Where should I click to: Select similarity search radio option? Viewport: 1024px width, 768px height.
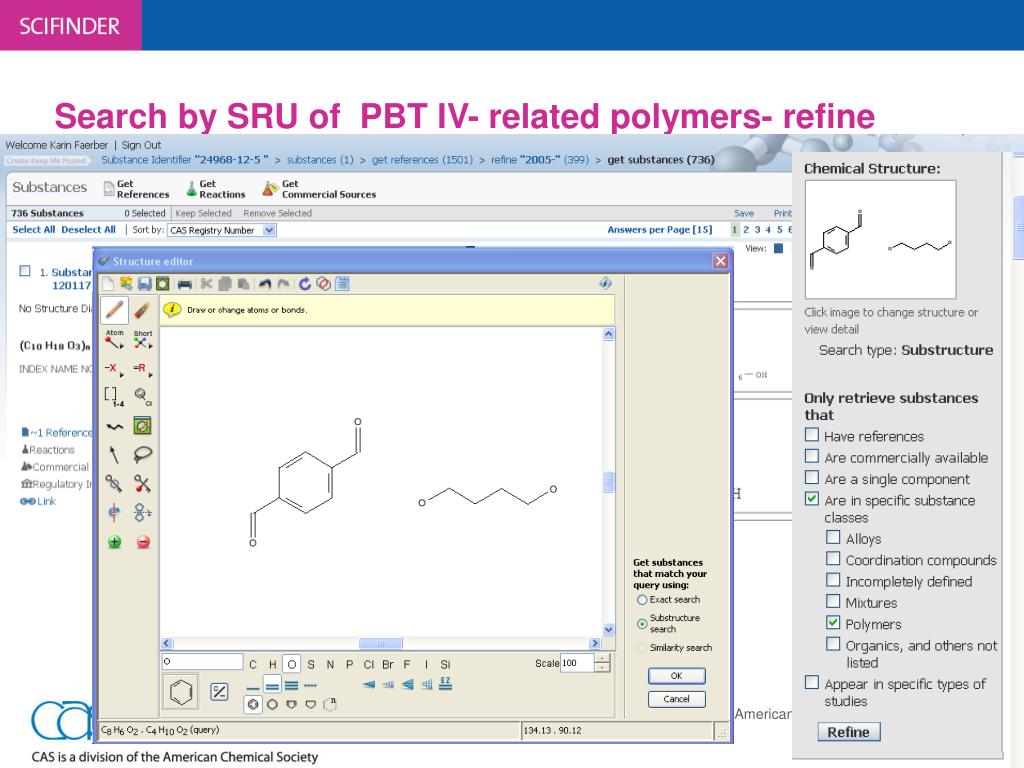(642, 648)
